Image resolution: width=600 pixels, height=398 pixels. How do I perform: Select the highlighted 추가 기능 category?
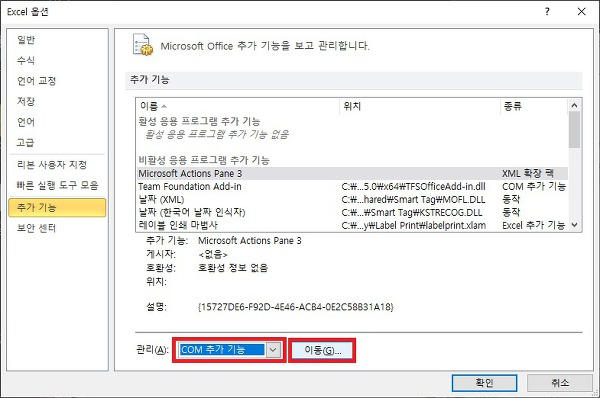pos(57,207)
